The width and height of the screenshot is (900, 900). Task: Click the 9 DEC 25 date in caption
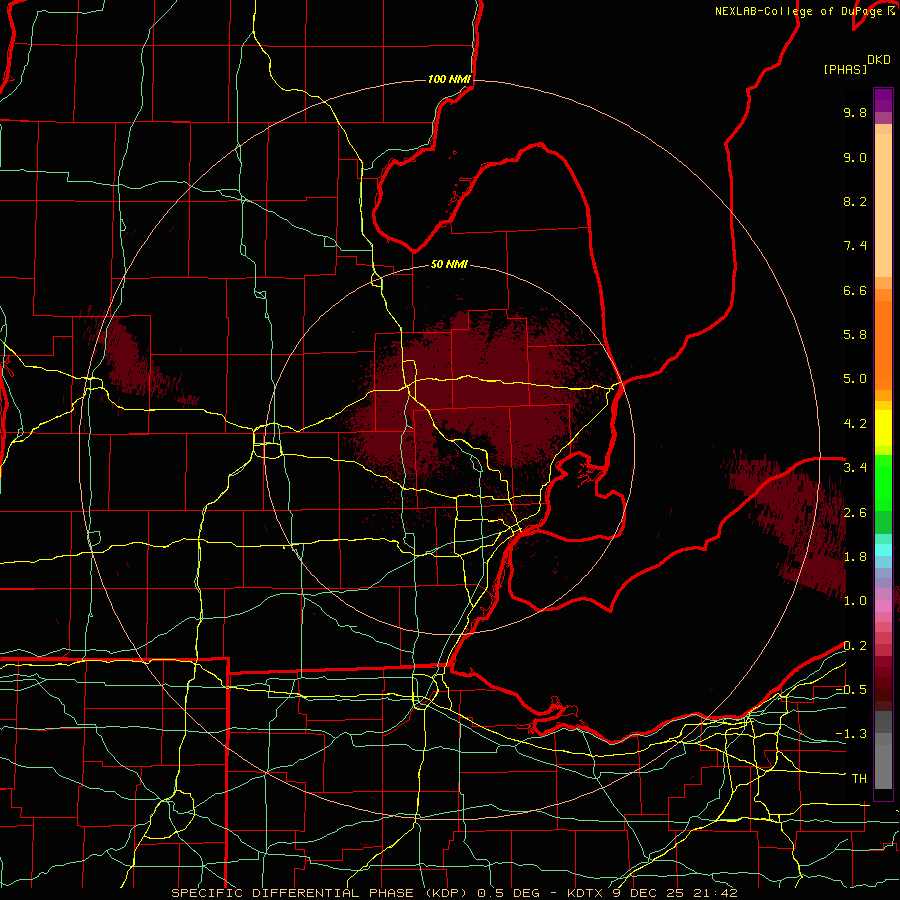(647, 893)
